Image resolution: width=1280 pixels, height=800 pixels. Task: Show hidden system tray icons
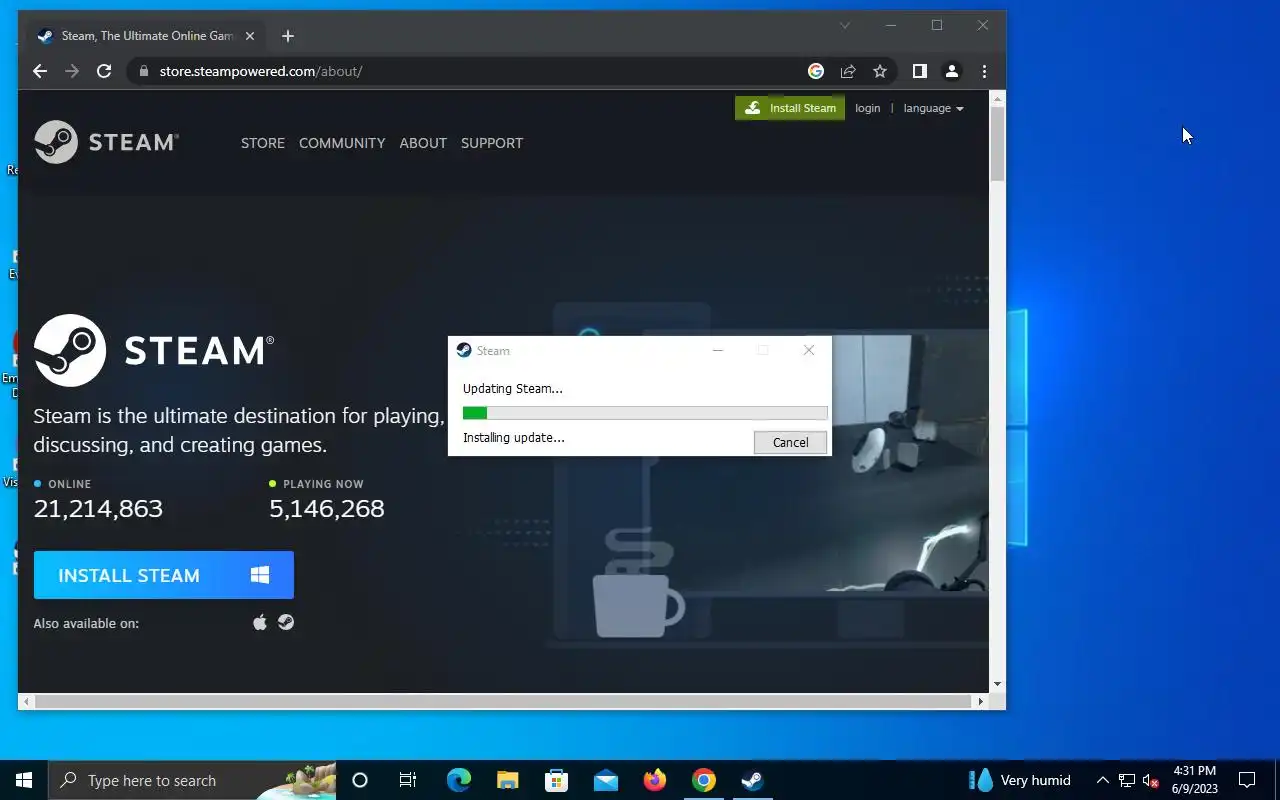point(1103,780)
